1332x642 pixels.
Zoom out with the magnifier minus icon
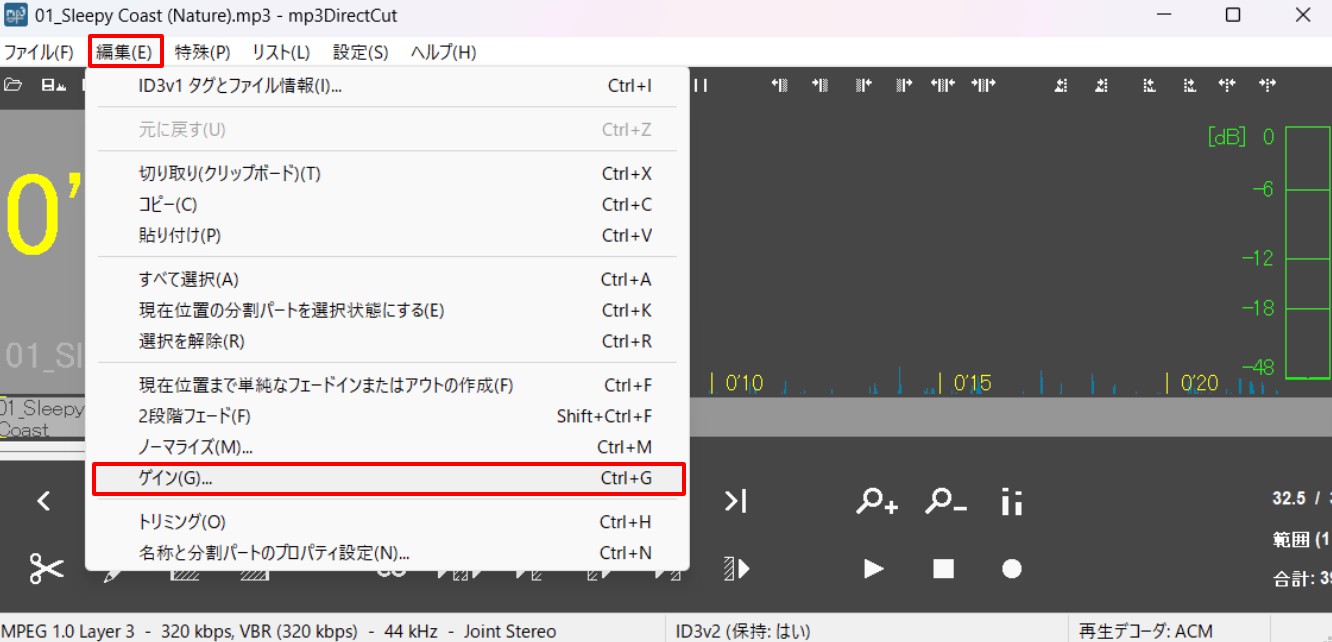(x=945, y=501)
